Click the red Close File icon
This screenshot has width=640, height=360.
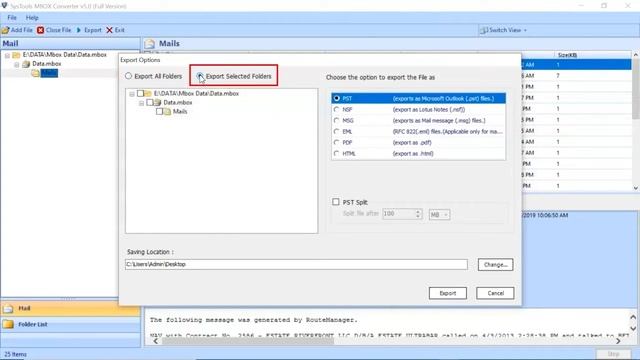(x=40, y=30)
